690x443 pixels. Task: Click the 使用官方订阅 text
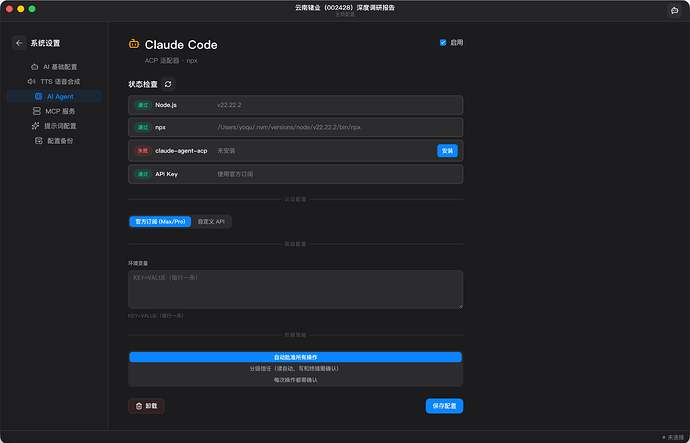(x=235, y=174)
